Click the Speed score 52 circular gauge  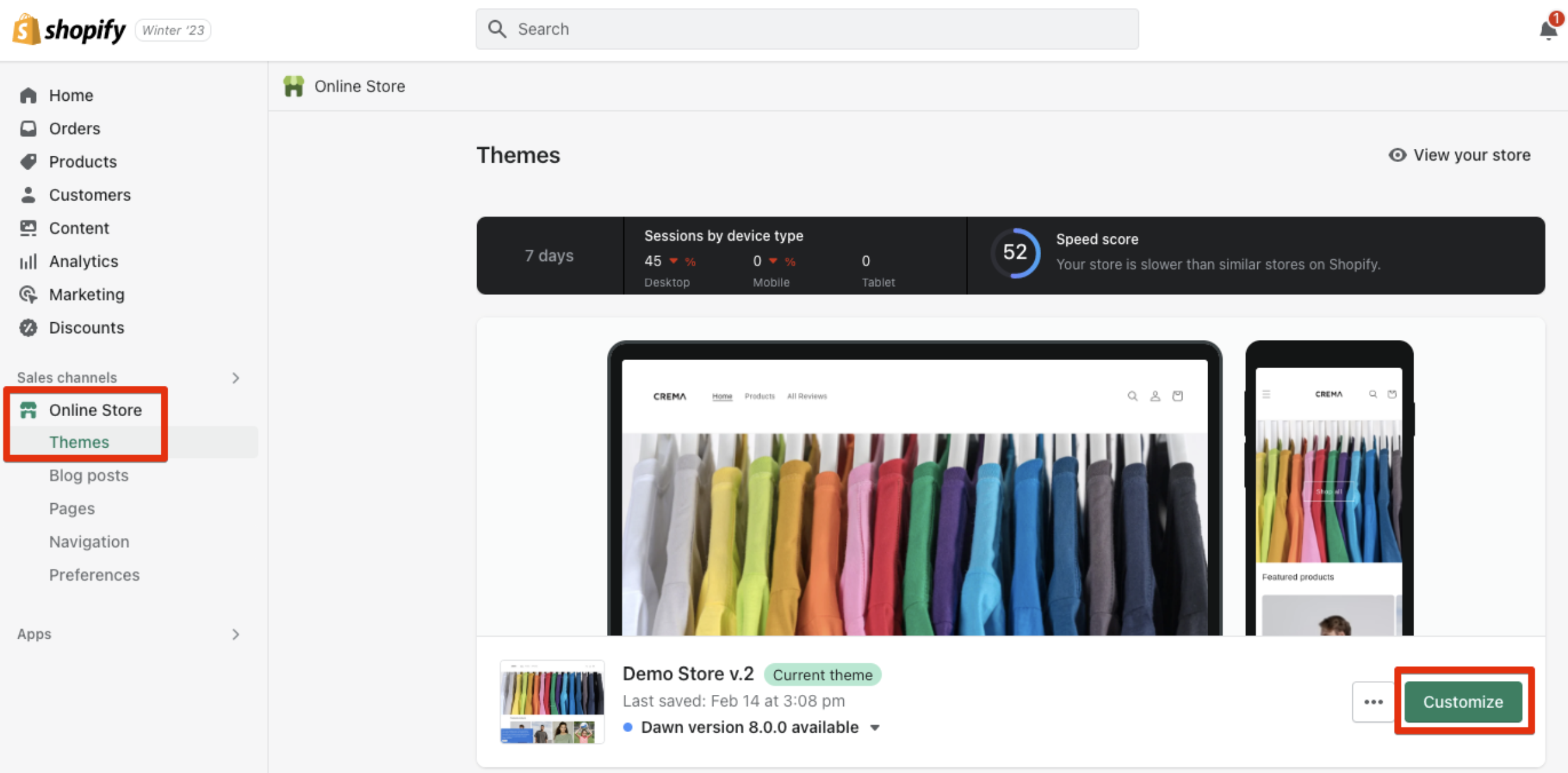(1015, 253)
